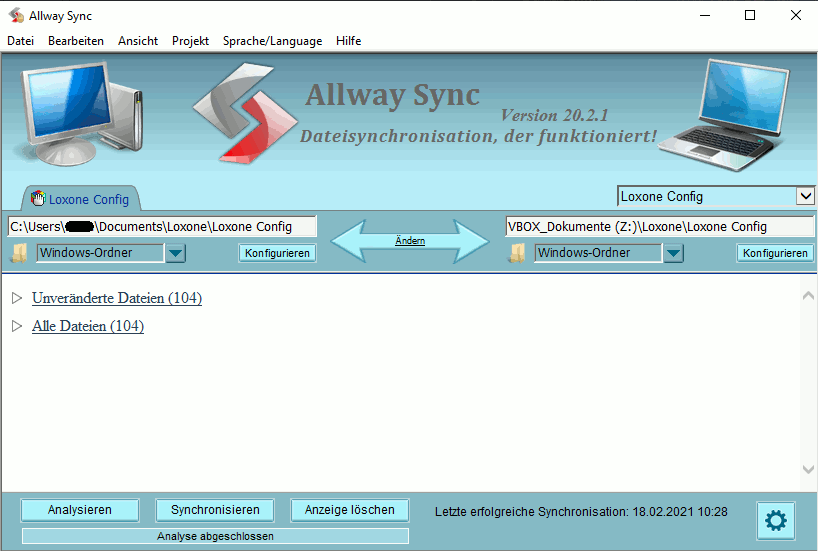818x551 pixels.
Task: Open the Datei menu
Action: click(20, 41)
